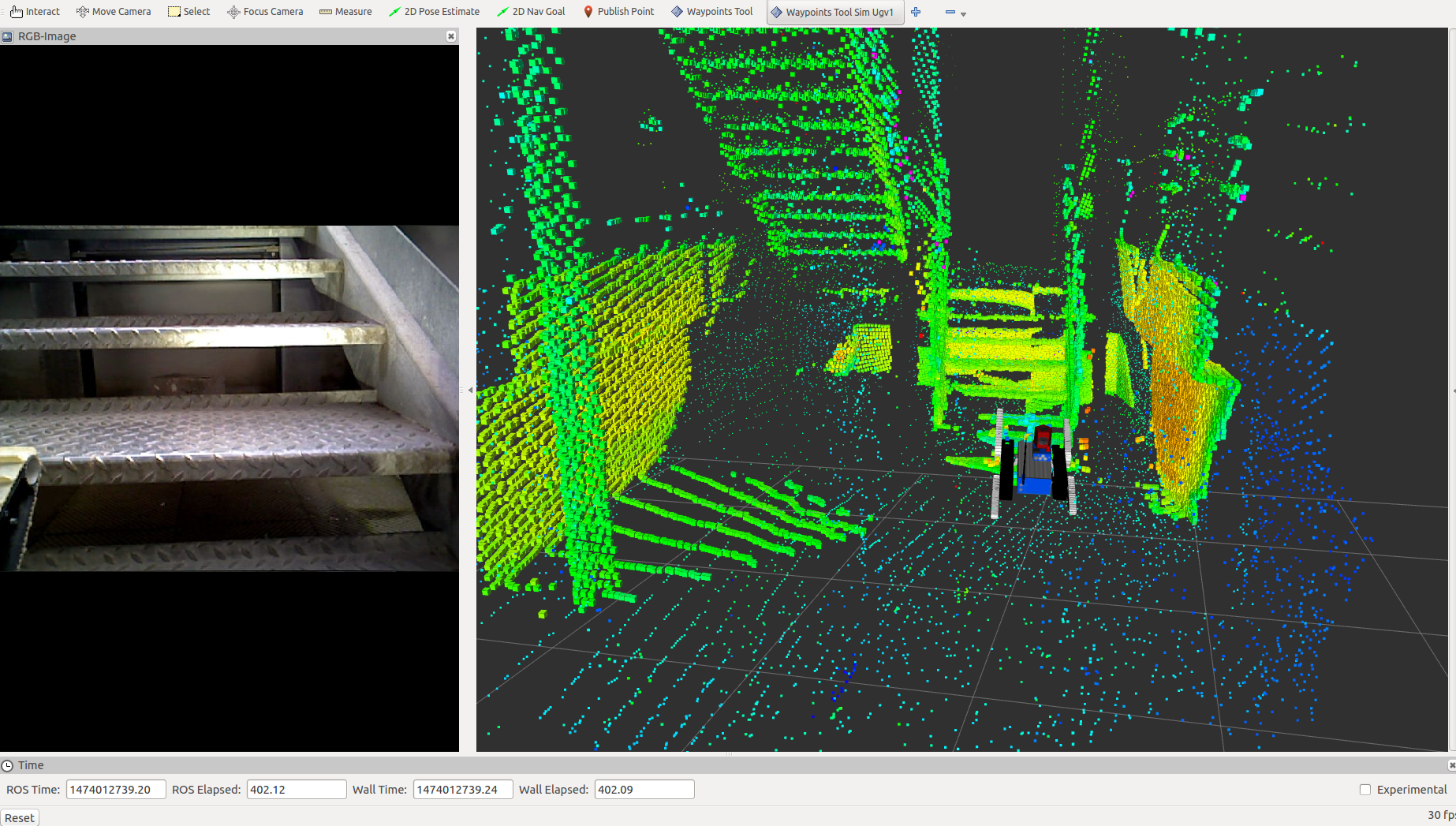Click the "Wall Elapsed:" label

554,790
